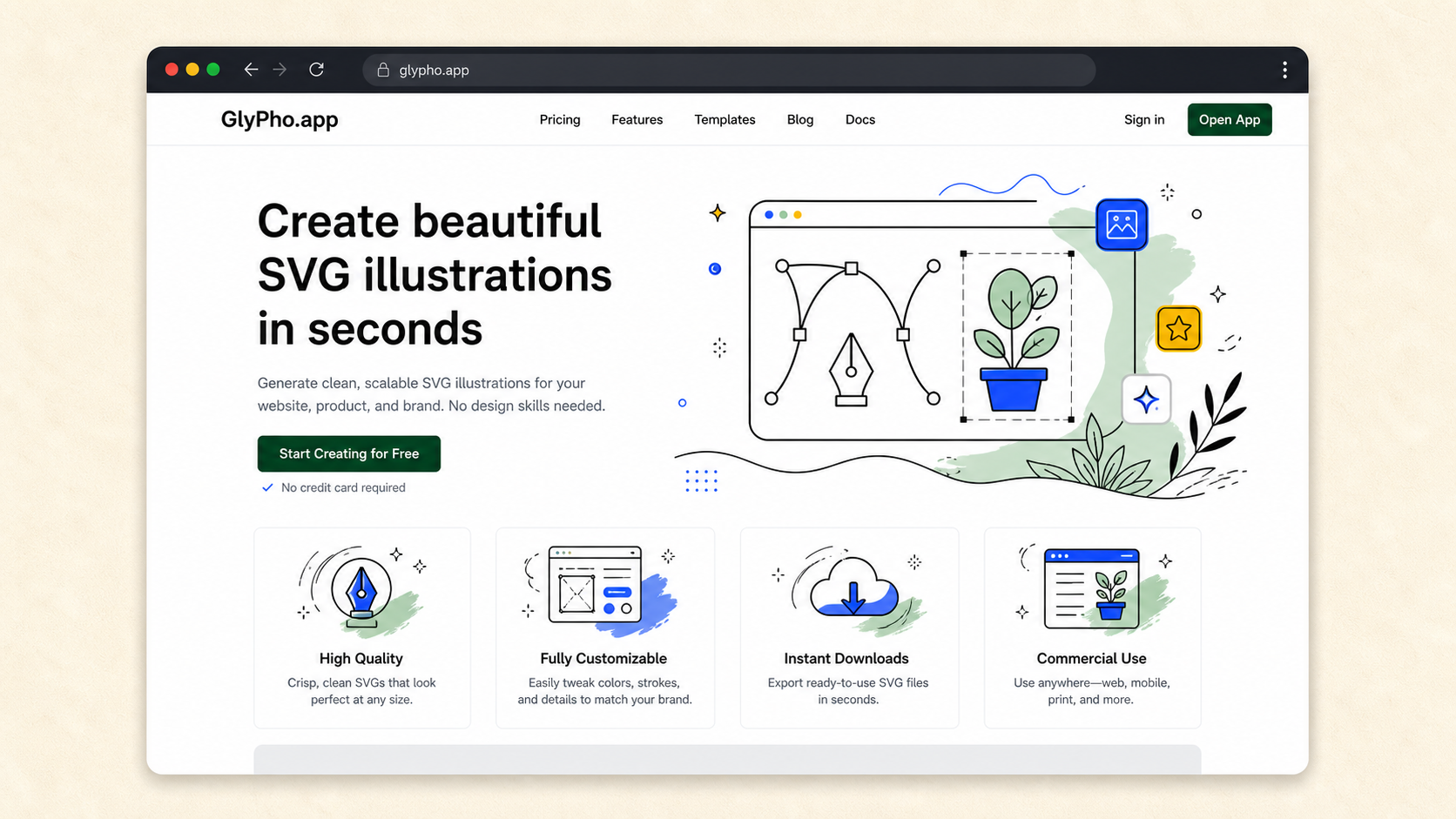Open the Docs link
This screenshot has height=819, width=1456.
(860, 119)
